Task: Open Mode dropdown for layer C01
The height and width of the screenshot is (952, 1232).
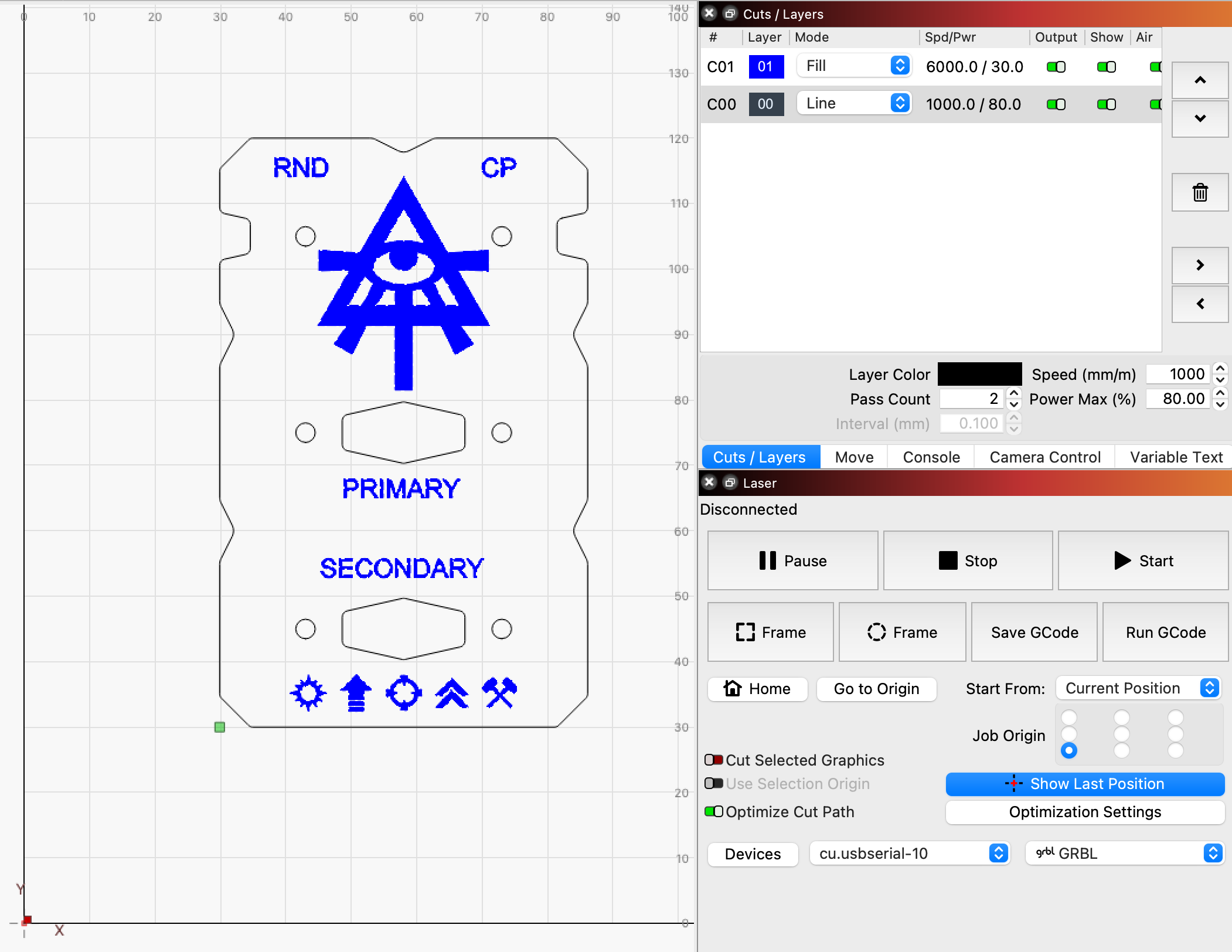Action: coord(854,66)
